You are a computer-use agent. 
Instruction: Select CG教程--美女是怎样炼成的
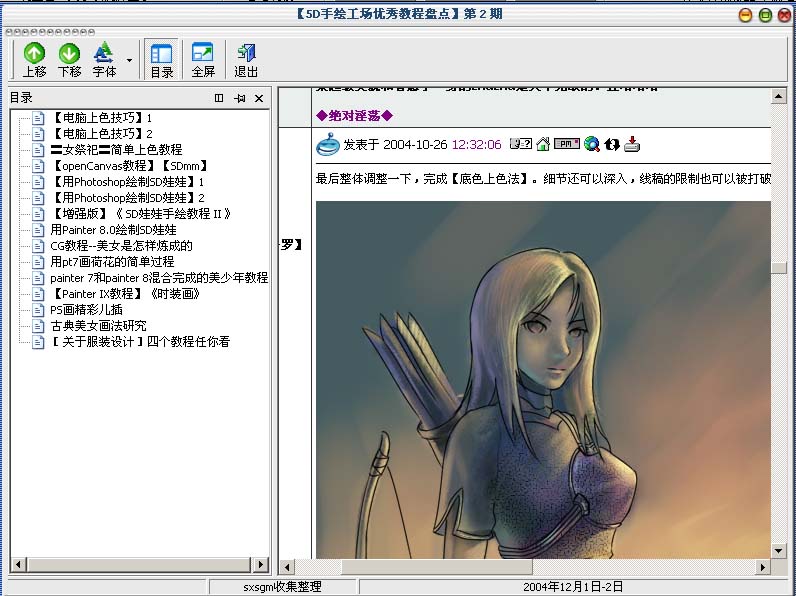[x=121, y=246]
